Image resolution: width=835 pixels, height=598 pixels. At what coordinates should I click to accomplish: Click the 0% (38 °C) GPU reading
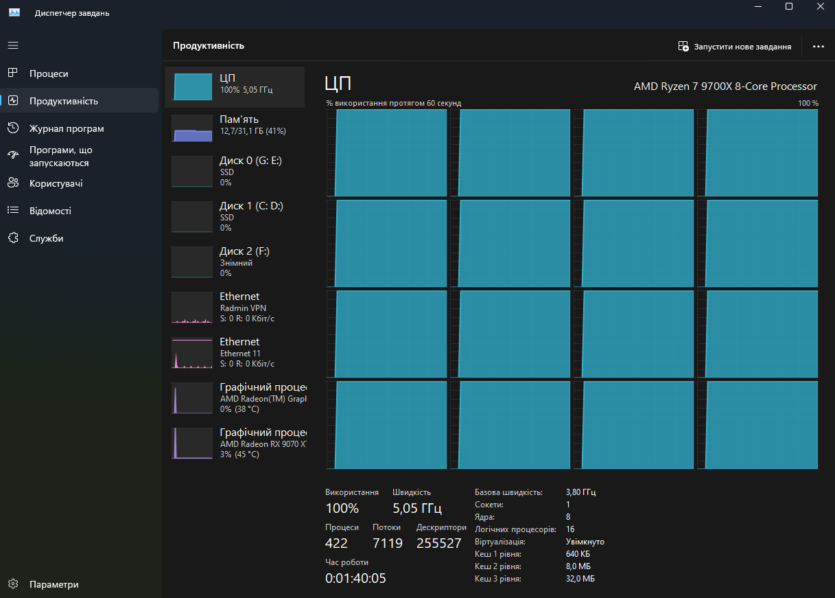240,409
